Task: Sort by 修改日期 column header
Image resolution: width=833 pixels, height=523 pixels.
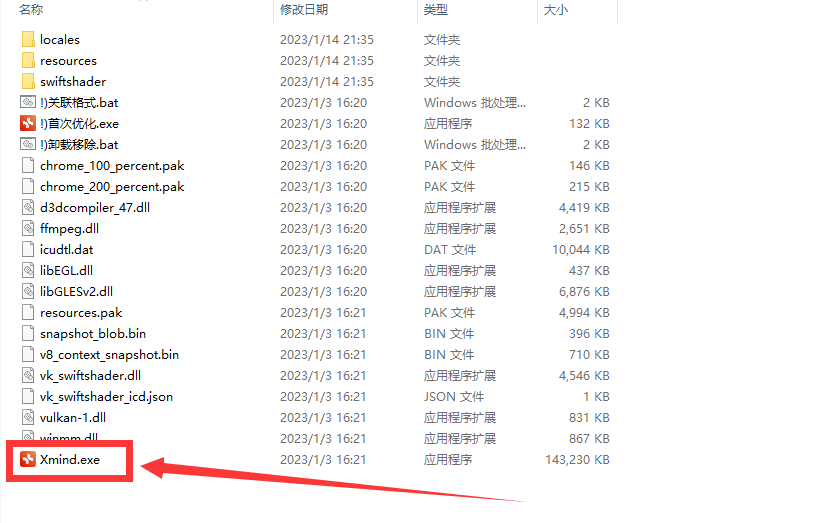Action: (304, 9)
